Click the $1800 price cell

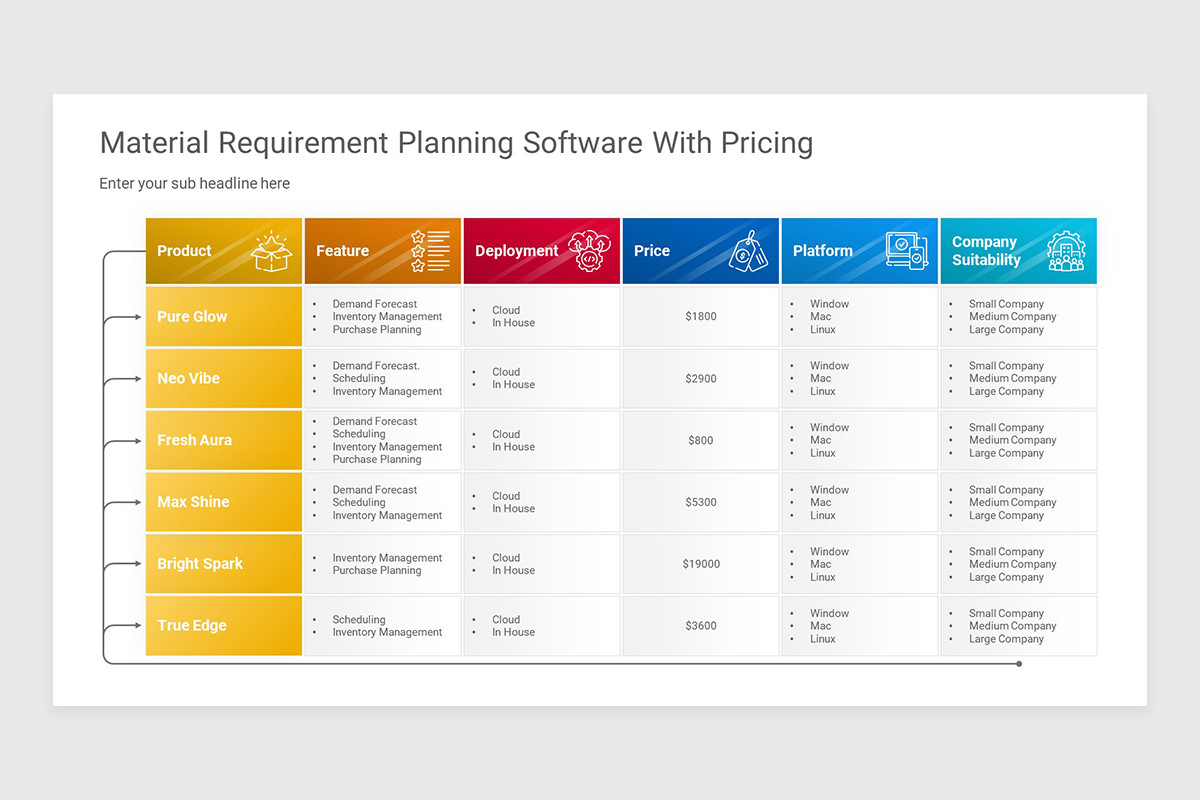(701, 317)
